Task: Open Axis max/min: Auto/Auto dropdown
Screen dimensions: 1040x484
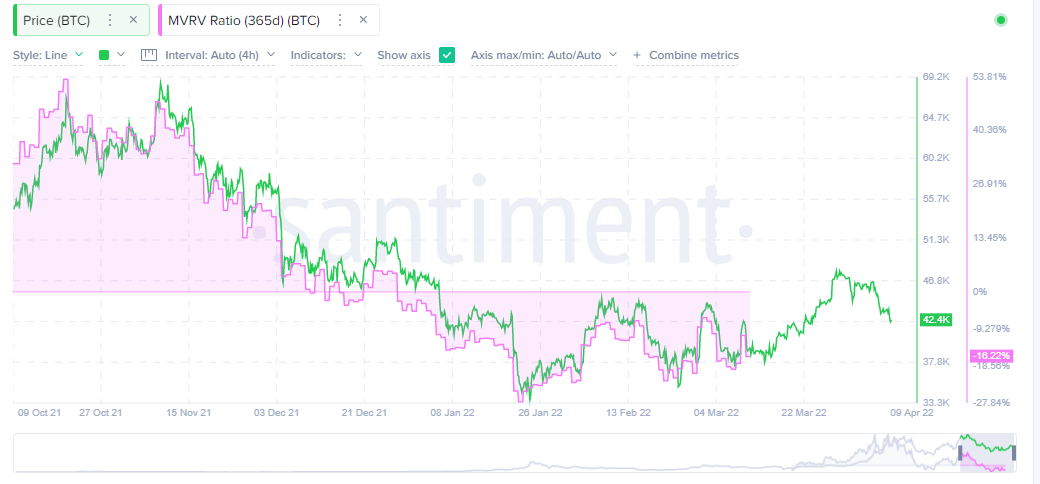Action: click(544, 56)
